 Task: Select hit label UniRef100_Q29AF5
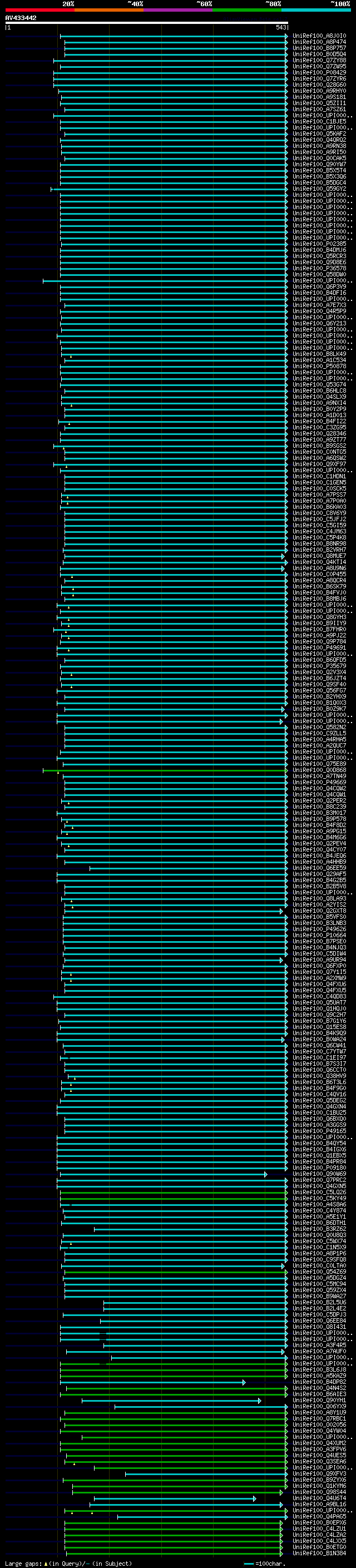click(x=319, y=874)
